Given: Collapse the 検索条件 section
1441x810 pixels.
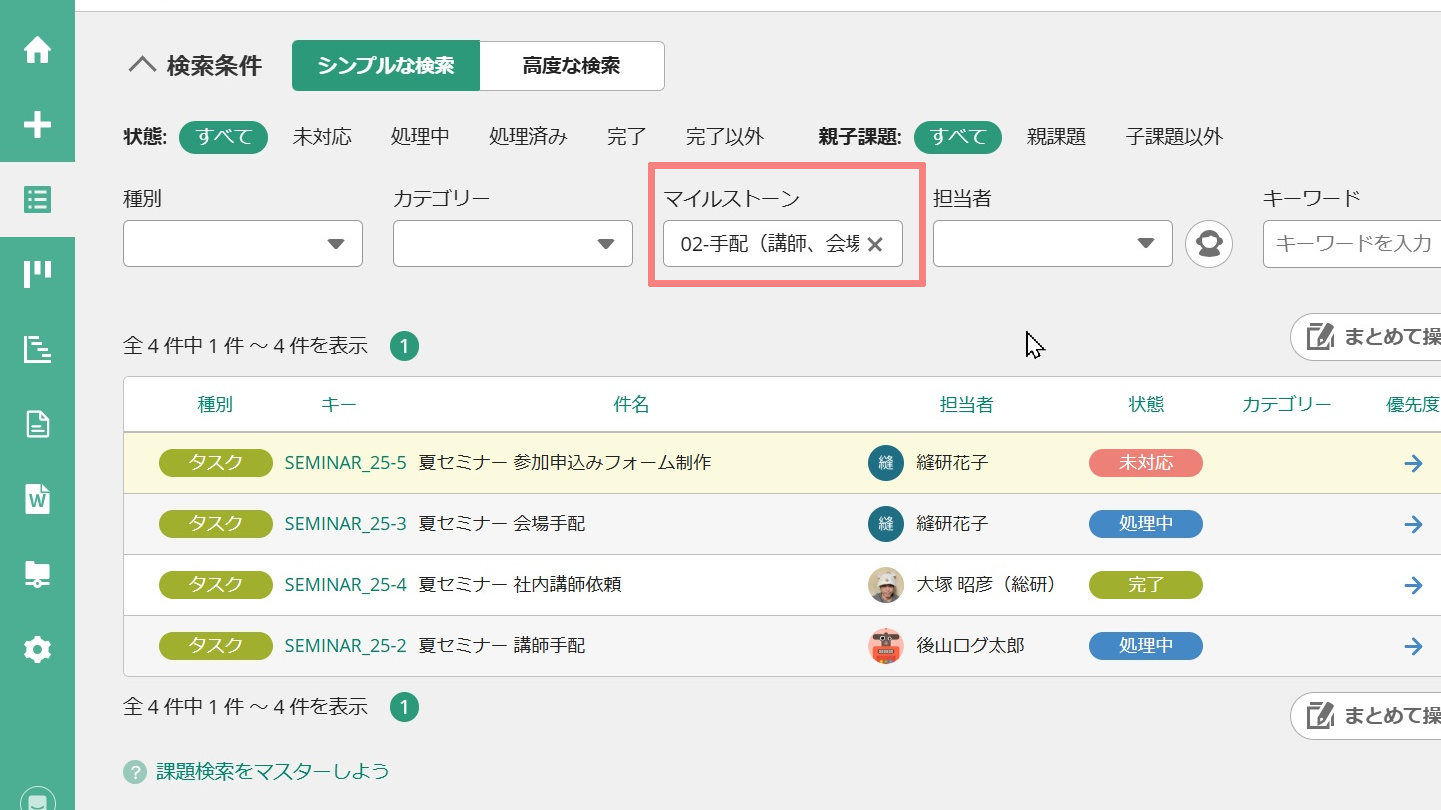Looking at the screenshot, I should 143,66.
